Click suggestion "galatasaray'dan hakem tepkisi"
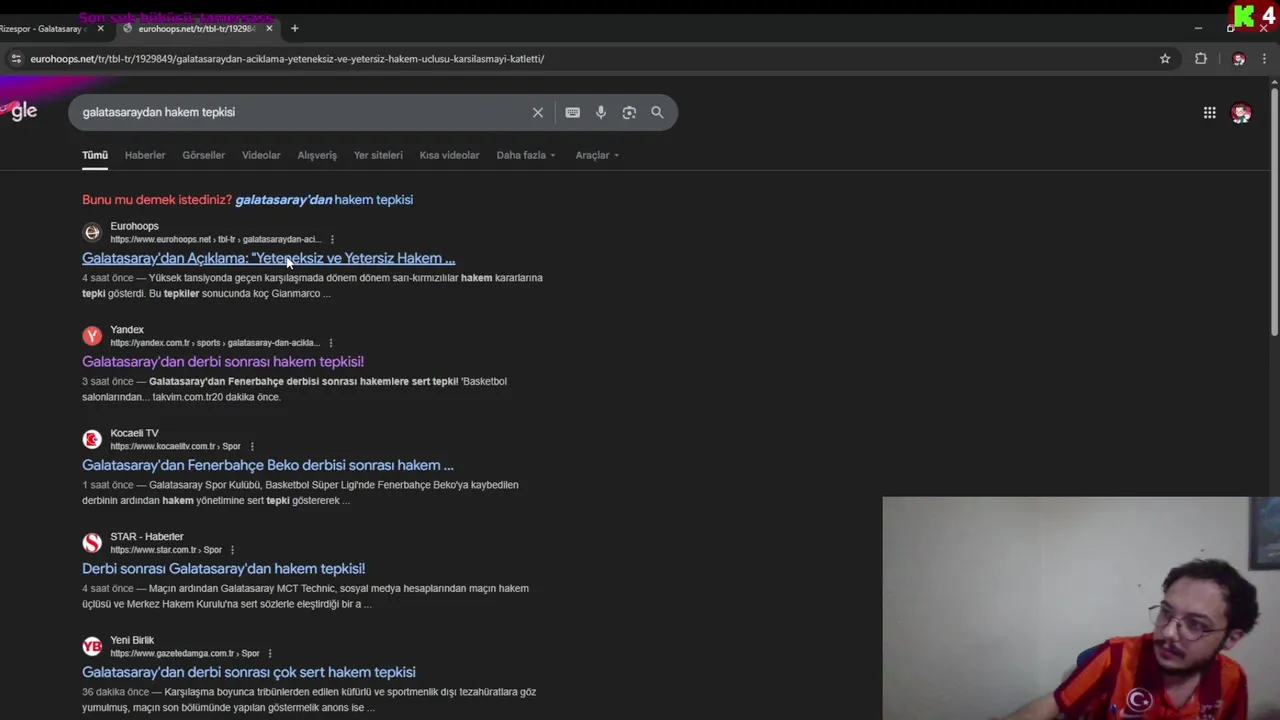The height and width of the screenshot is (720, 1280). pos(324,200)
